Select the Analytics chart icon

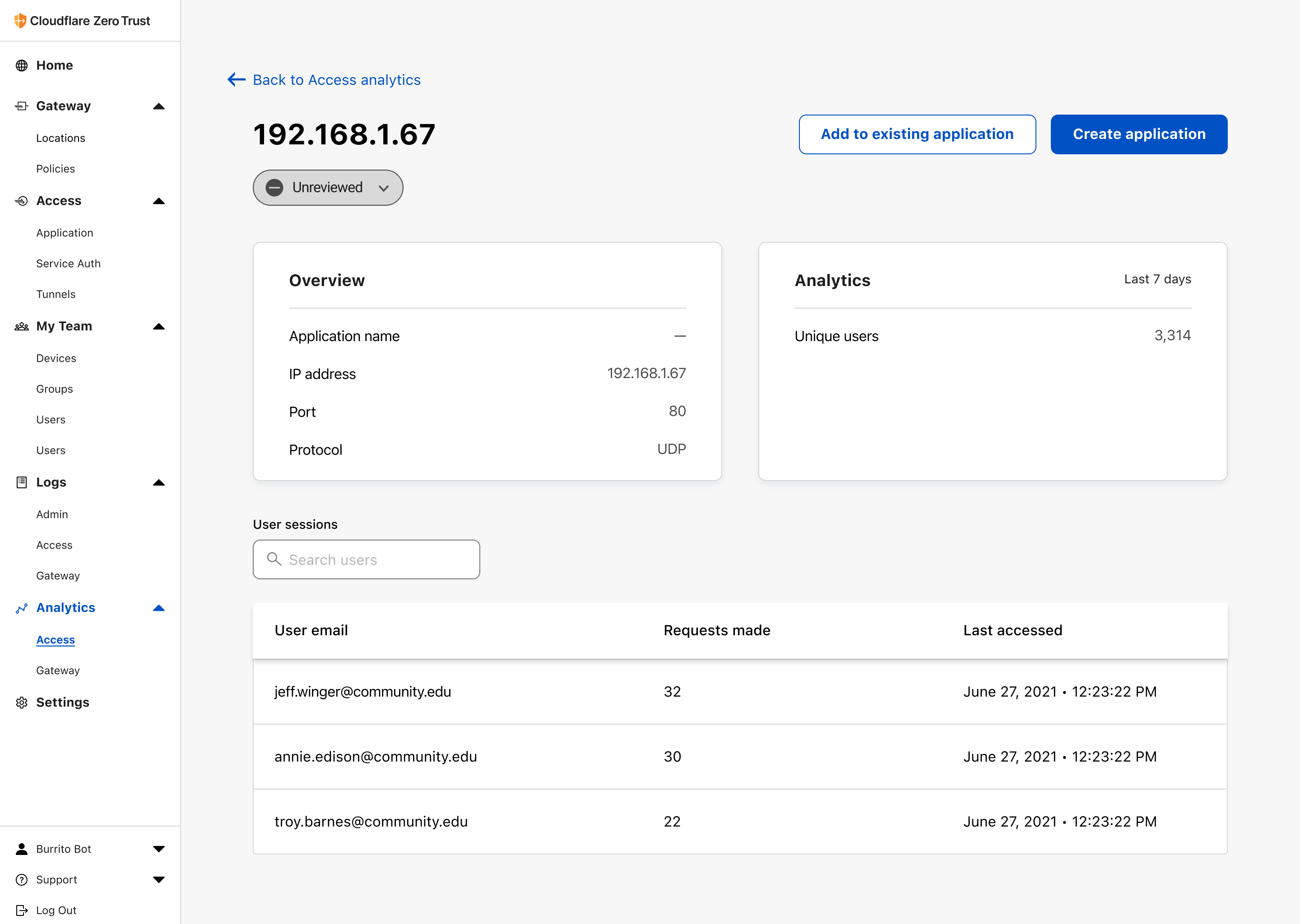[22, 608]
